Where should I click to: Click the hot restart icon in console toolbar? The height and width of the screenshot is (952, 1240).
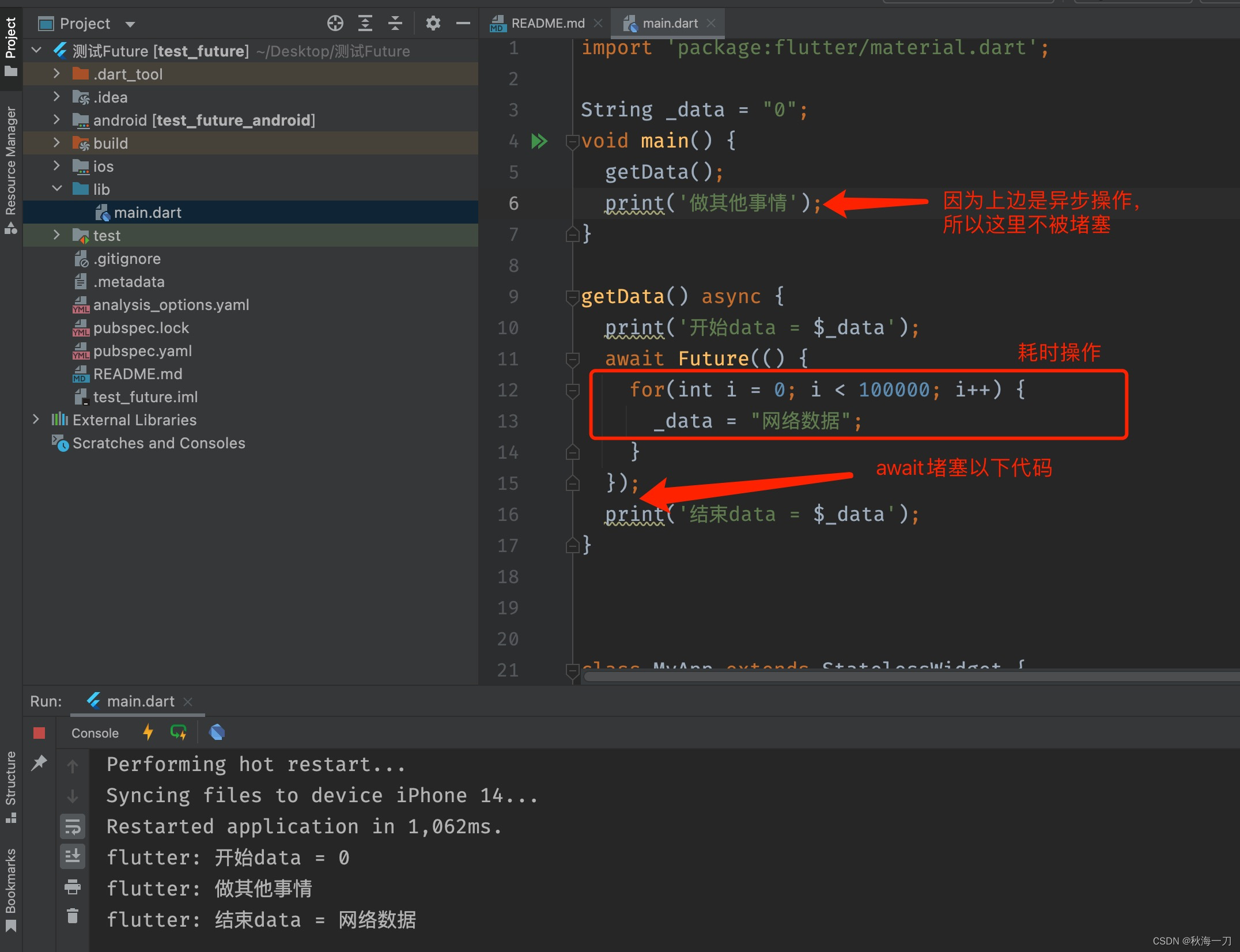coord(179,732)
